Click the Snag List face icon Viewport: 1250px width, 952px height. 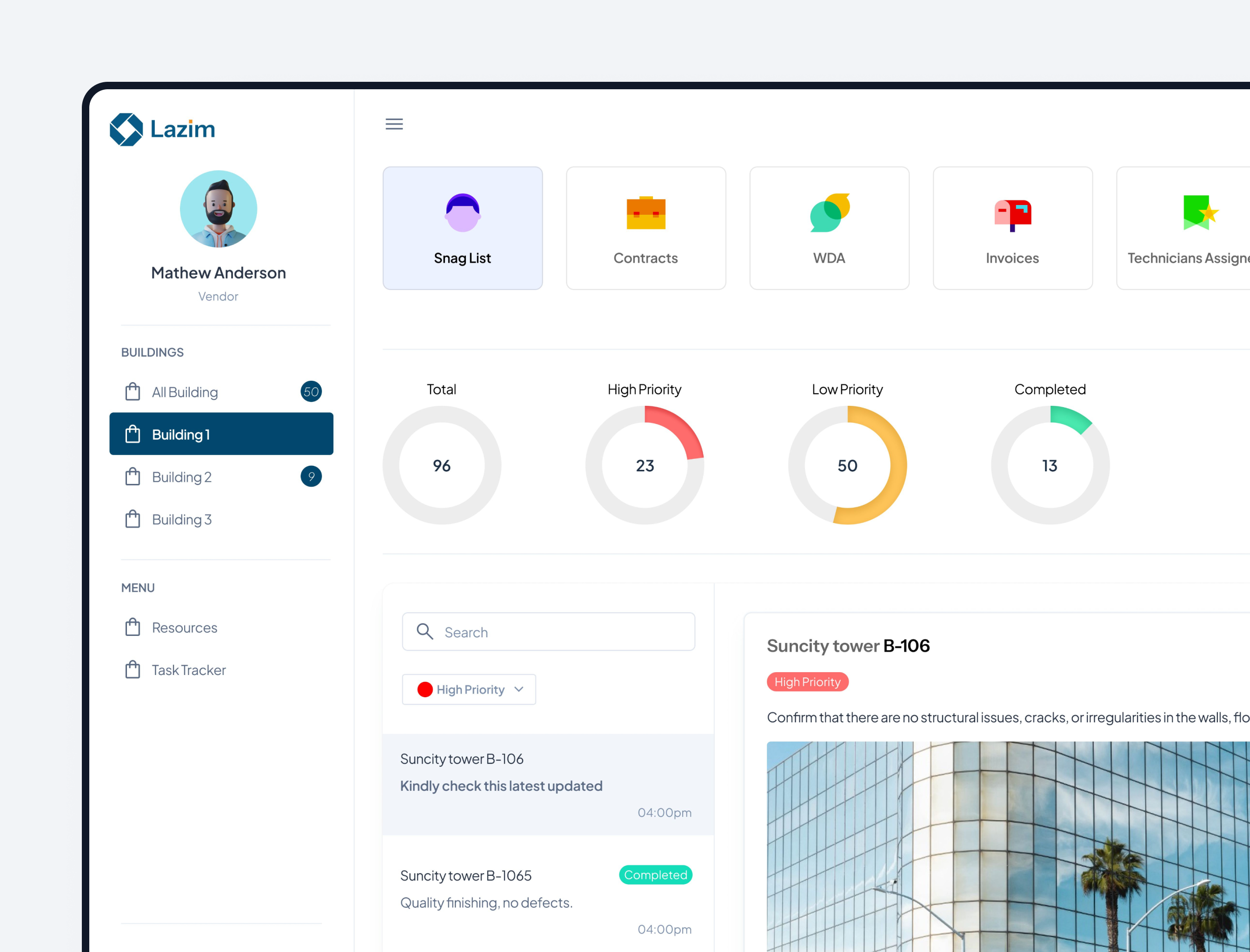(463, 212)
